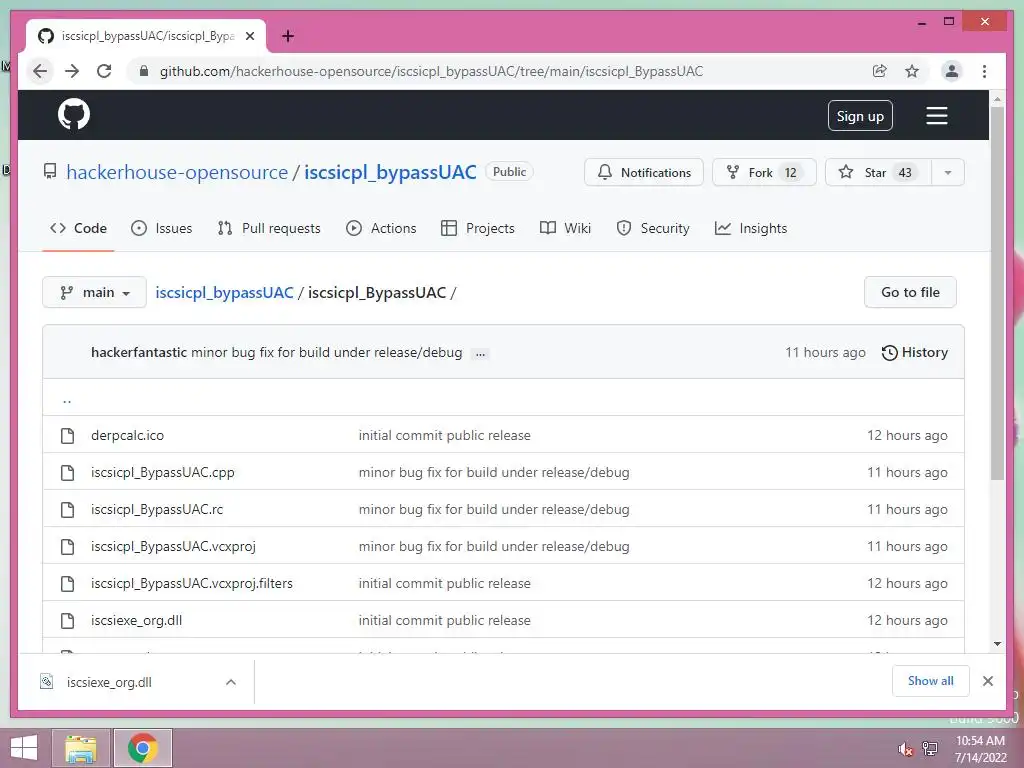The width and height of the screenshot is (1024, 768).
Task: Click file icon beside iscsicpl_BypassUAC.vcxproj.filters
Action: 67,584
